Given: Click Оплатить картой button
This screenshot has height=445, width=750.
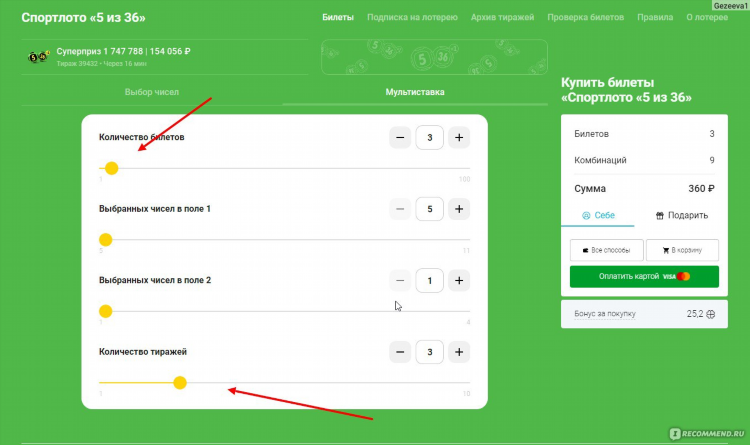Looking at the screenshot, I should pos(644,277).
